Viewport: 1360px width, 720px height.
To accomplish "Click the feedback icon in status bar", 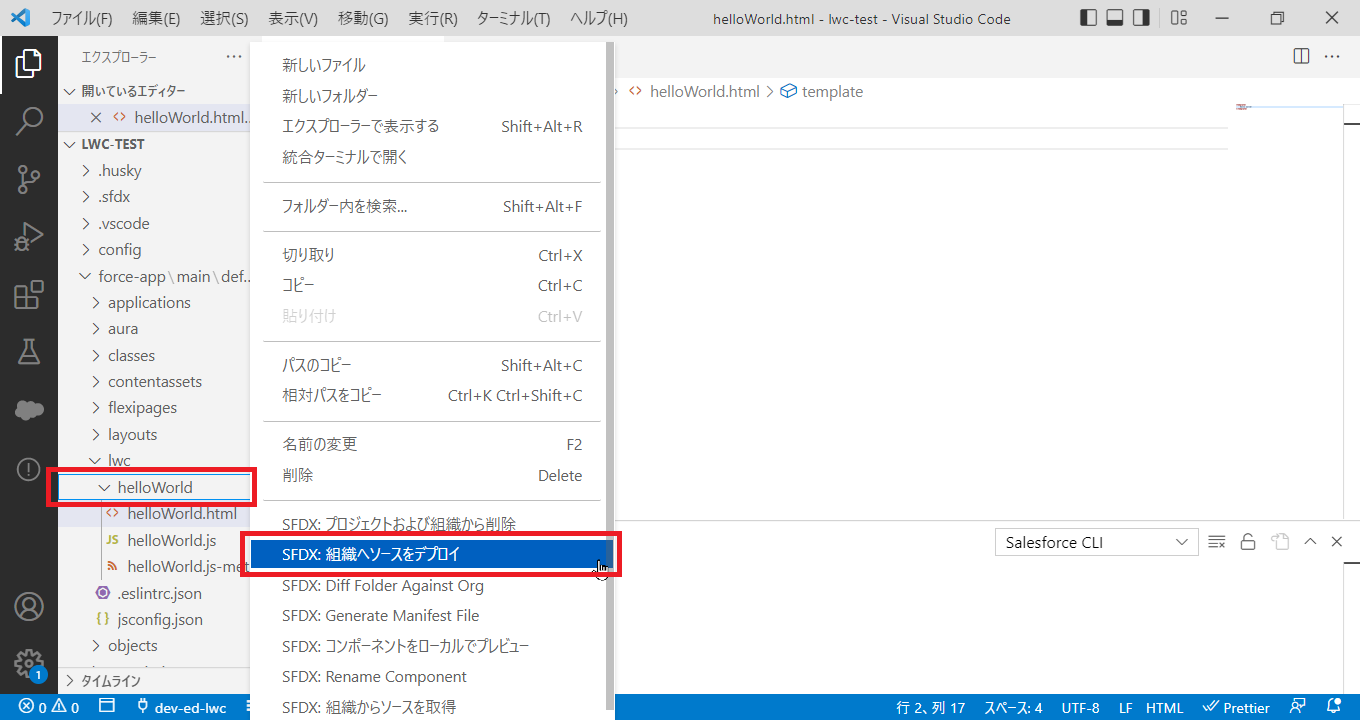I will [x=1298, y=708].
